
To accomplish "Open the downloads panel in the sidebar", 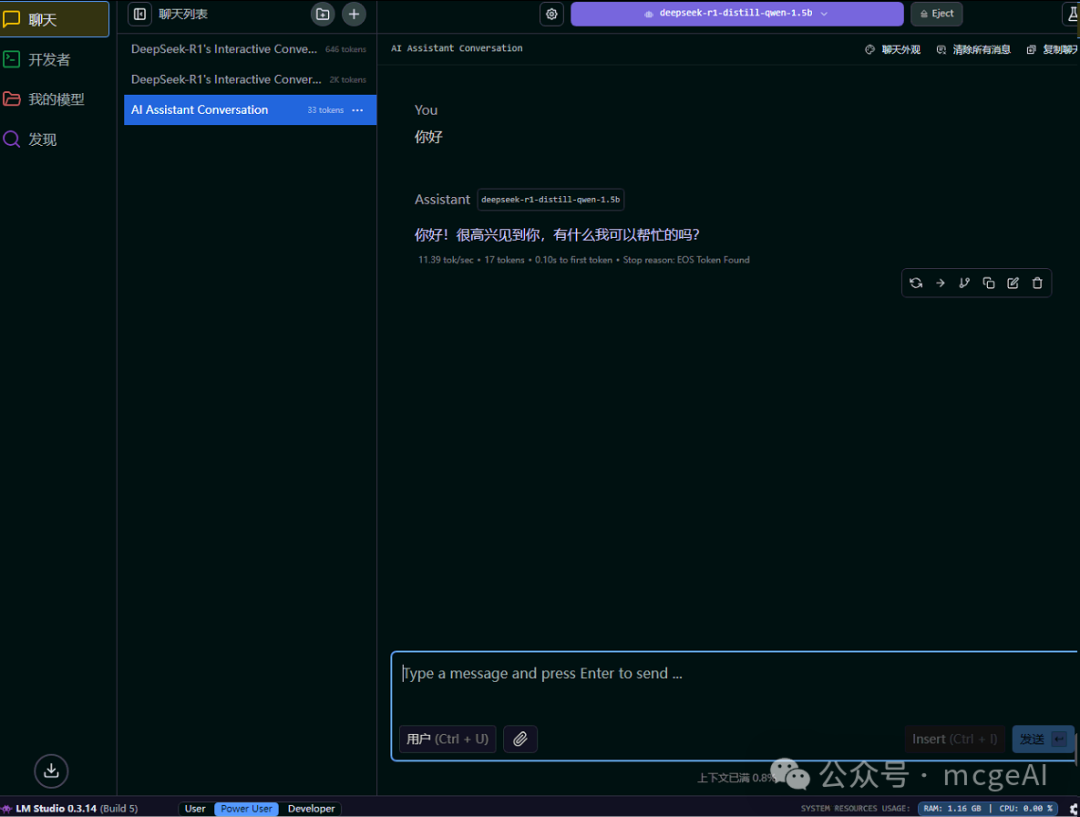I will click(x=52, y=770).
